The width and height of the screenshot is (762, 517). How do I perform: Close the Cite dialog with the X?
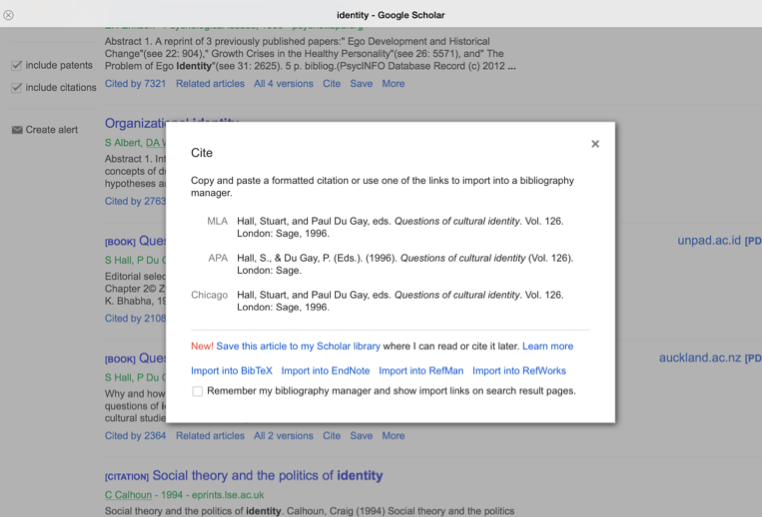click(x=595, y=144)
